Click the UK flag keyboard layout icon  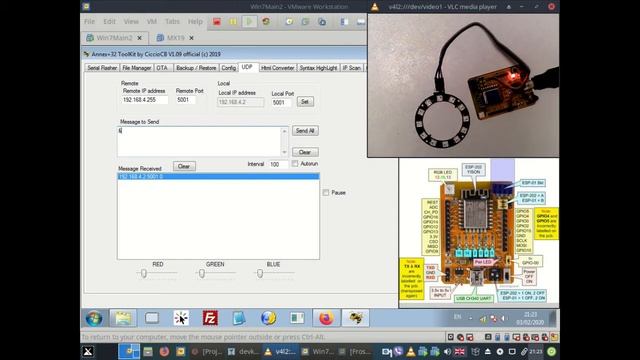[x=460, y=351]
